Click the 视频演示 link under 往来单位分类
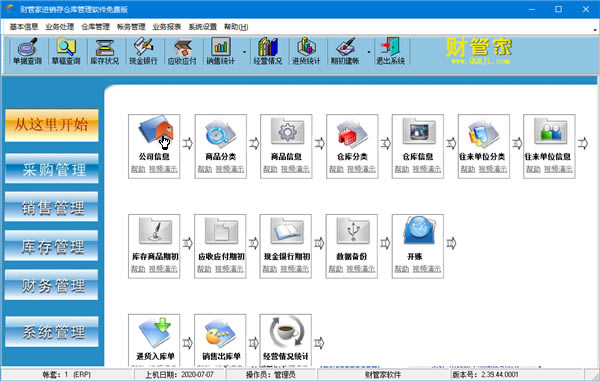The height and width of the screenshot is (381, 600). pyautogui.click(x=493, y=169)
